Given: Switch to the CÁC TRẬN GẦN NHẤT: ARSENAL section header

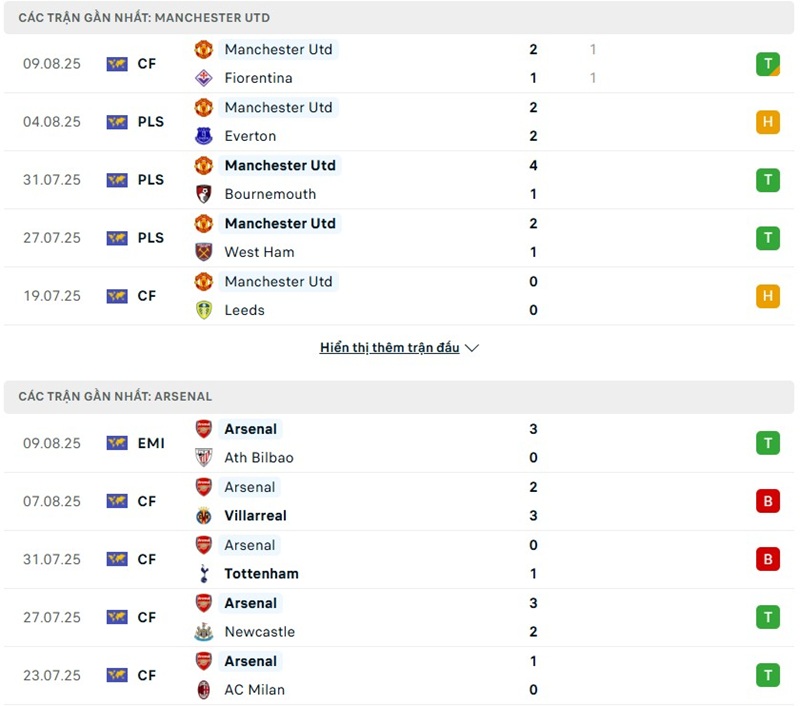Looking at the screenshot, I should tap(113, 396).
